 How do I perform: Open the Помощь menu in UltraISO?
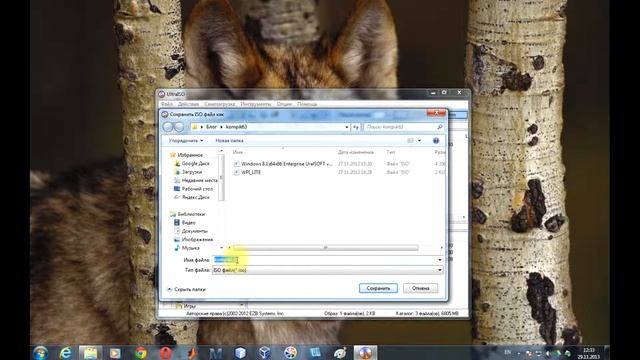tap(307, 104)
